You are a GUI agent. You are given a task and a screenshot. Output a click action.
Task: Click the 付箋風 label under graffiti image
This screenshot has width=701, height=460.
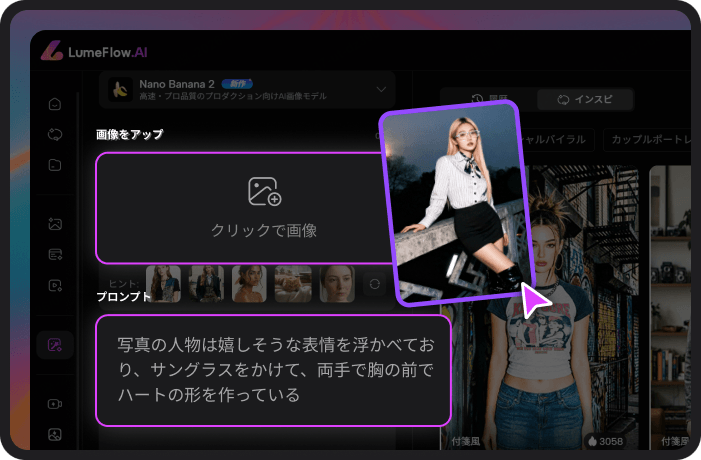point(465,442)
